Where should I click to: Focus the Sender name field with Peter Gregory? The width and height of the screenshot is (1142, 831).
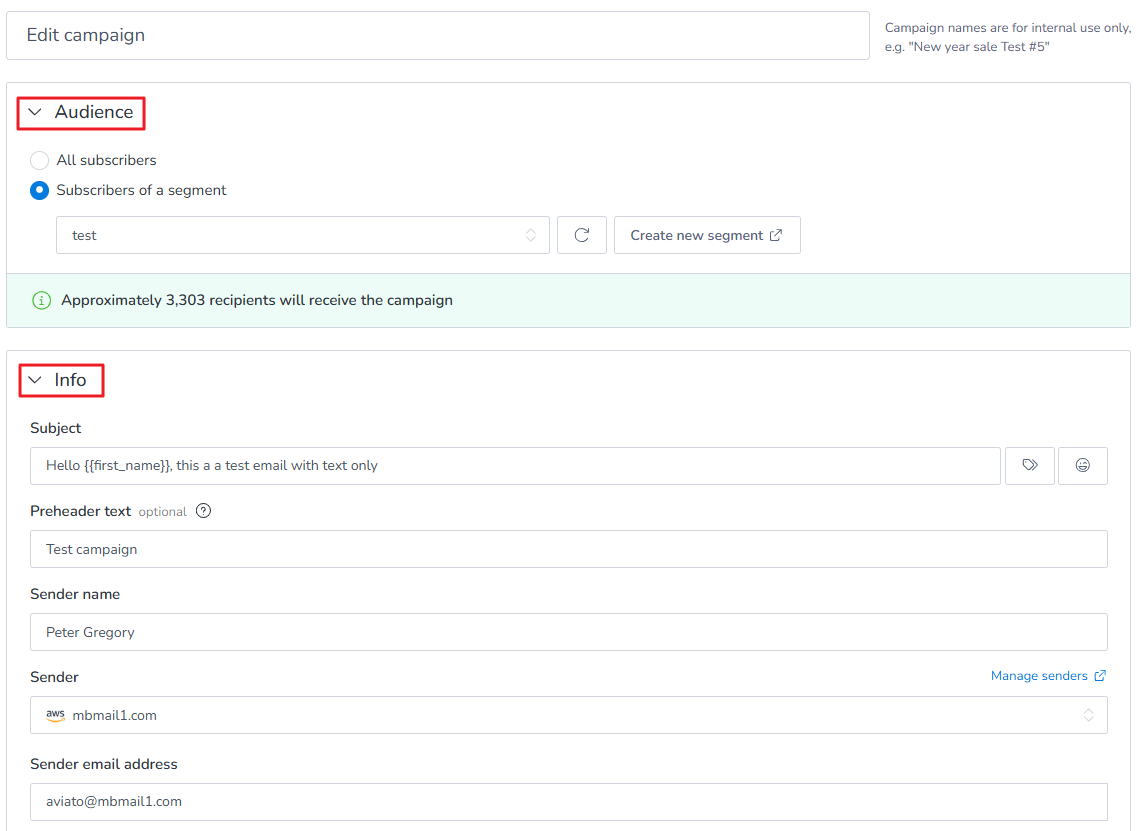point(568,632)
